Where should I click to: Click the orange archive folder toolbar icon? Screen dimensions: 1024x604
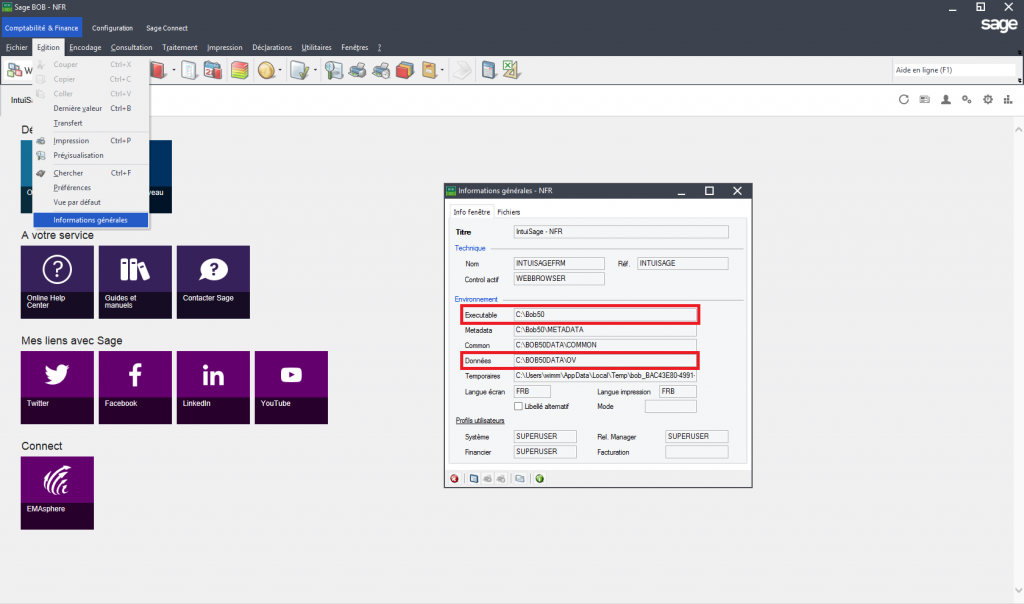coord(429,71)
